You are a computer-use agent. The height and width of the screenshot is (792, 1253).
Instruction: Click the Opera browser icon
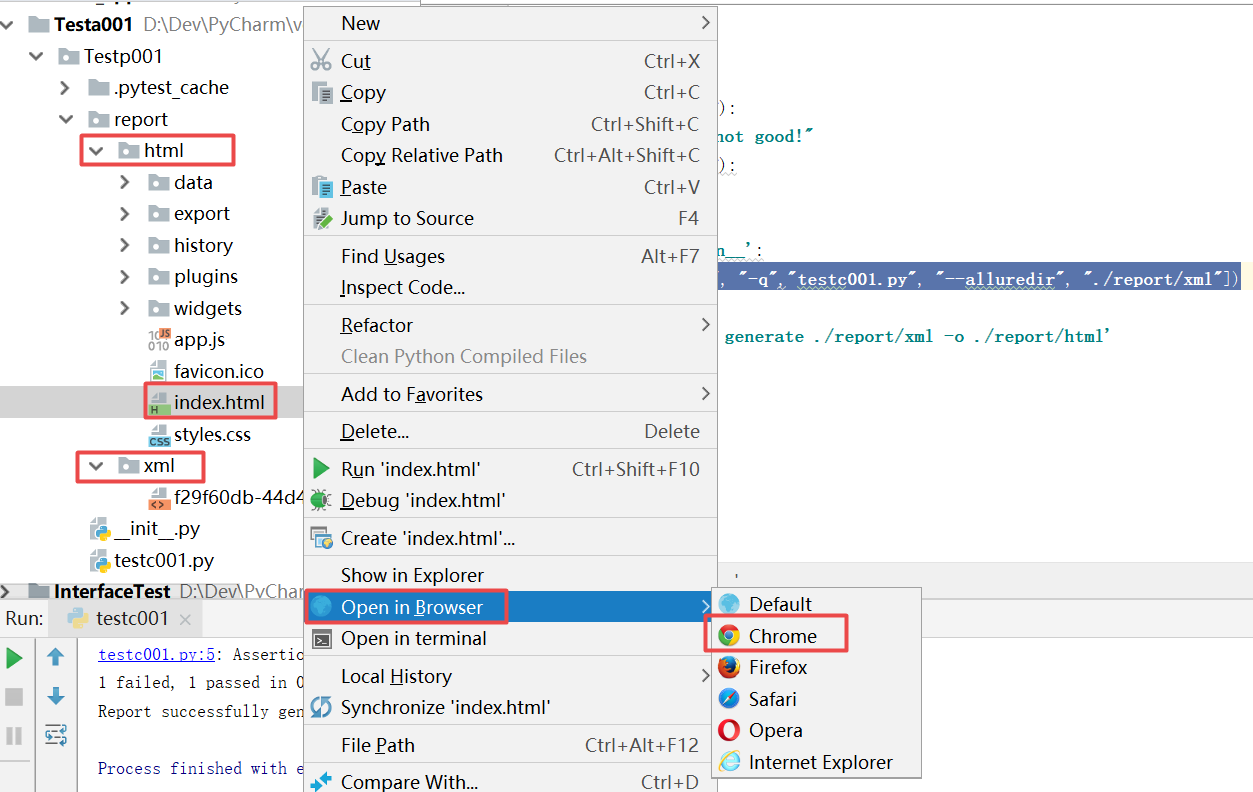coord(729,730)
